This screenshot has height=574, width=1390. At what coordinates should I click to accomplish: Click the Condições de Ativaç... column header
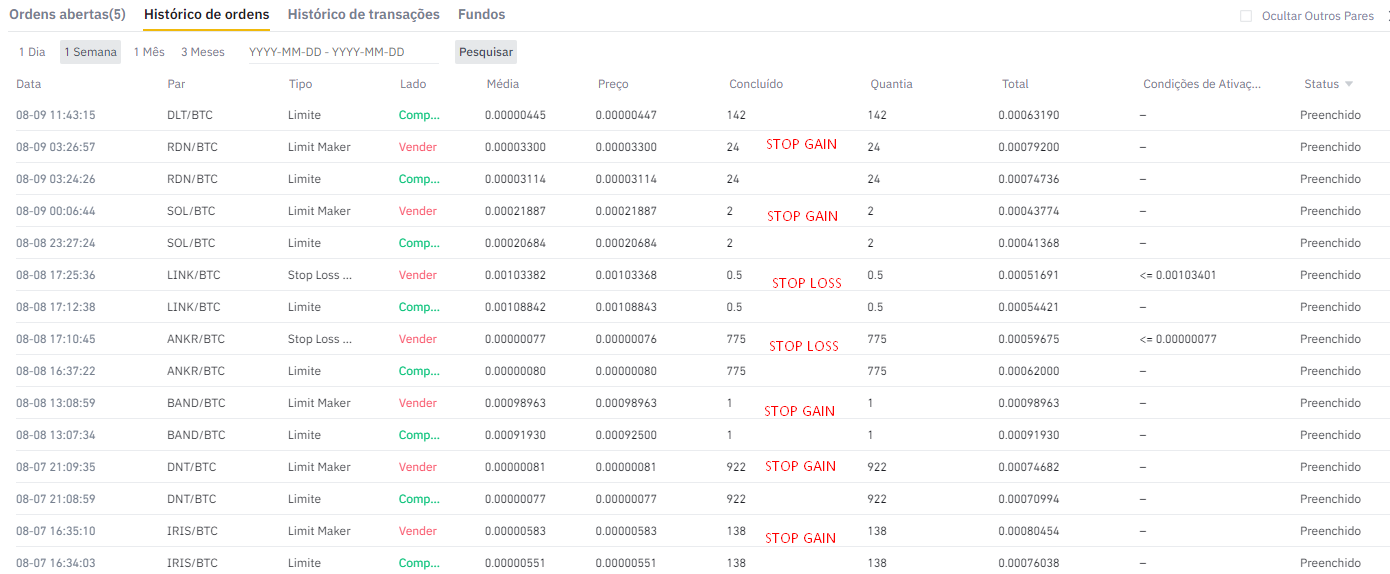coord(1202,84)
